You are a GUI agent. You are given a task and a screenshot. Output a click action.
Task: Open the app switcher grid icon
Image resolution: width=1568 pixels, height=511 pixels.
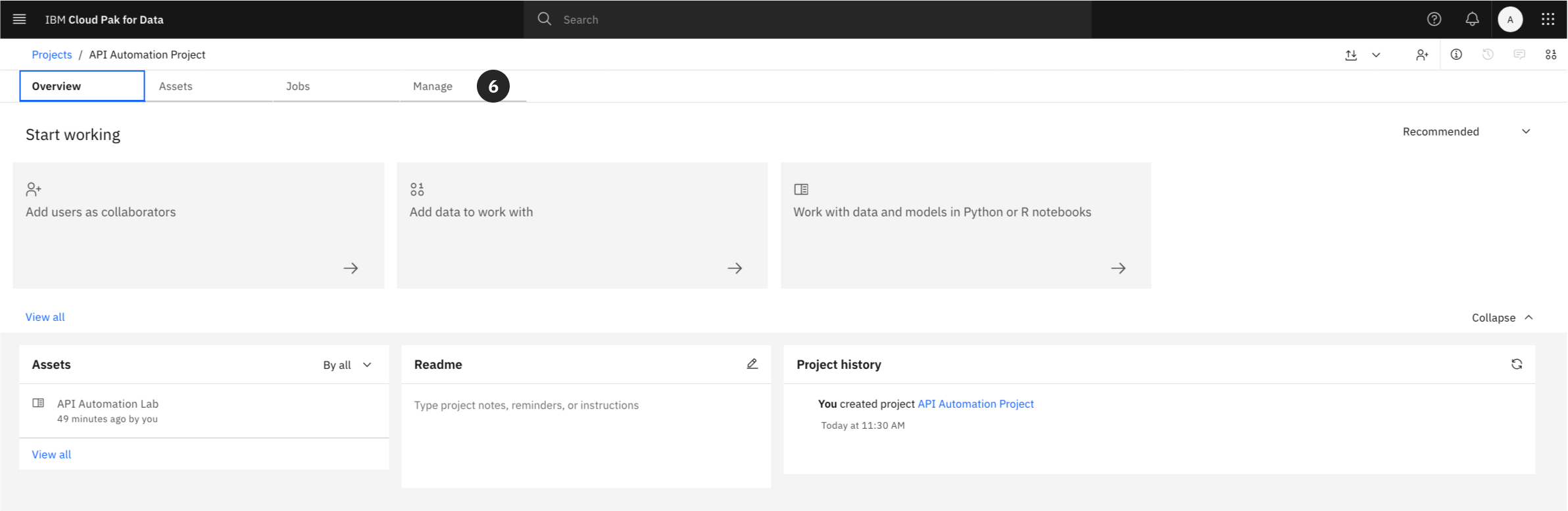tap(1548, 19)
